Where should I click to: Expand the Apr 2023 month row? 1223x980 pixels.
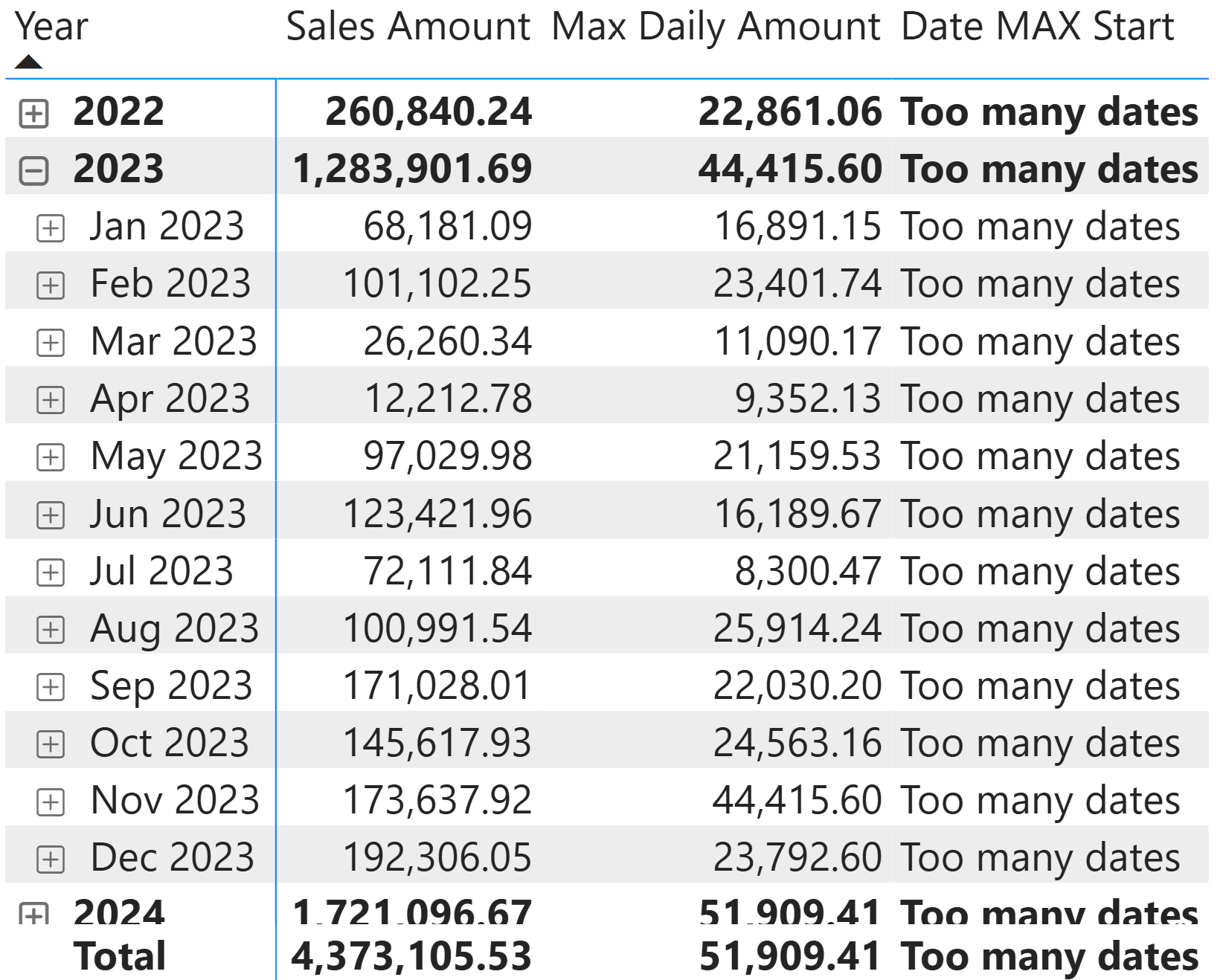pyautogui.click(x=51, y=400)
